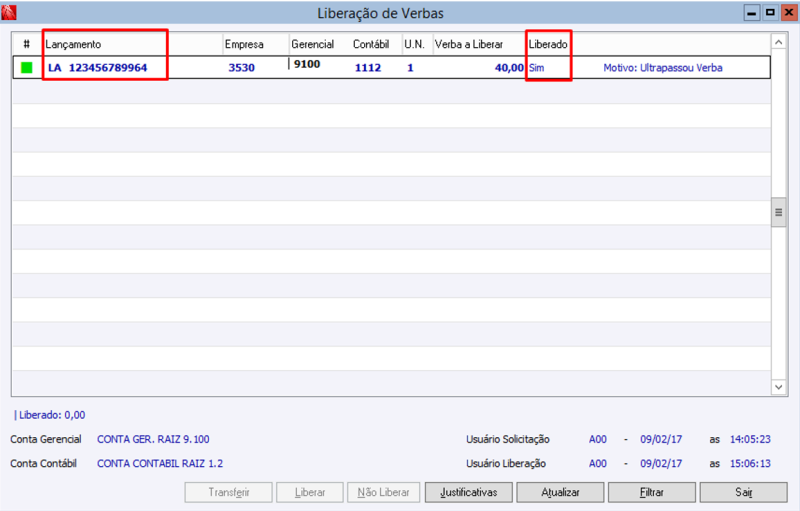Click user A00 on Usuário Liberação row
The image size is (800, 511).
point(597,464)
